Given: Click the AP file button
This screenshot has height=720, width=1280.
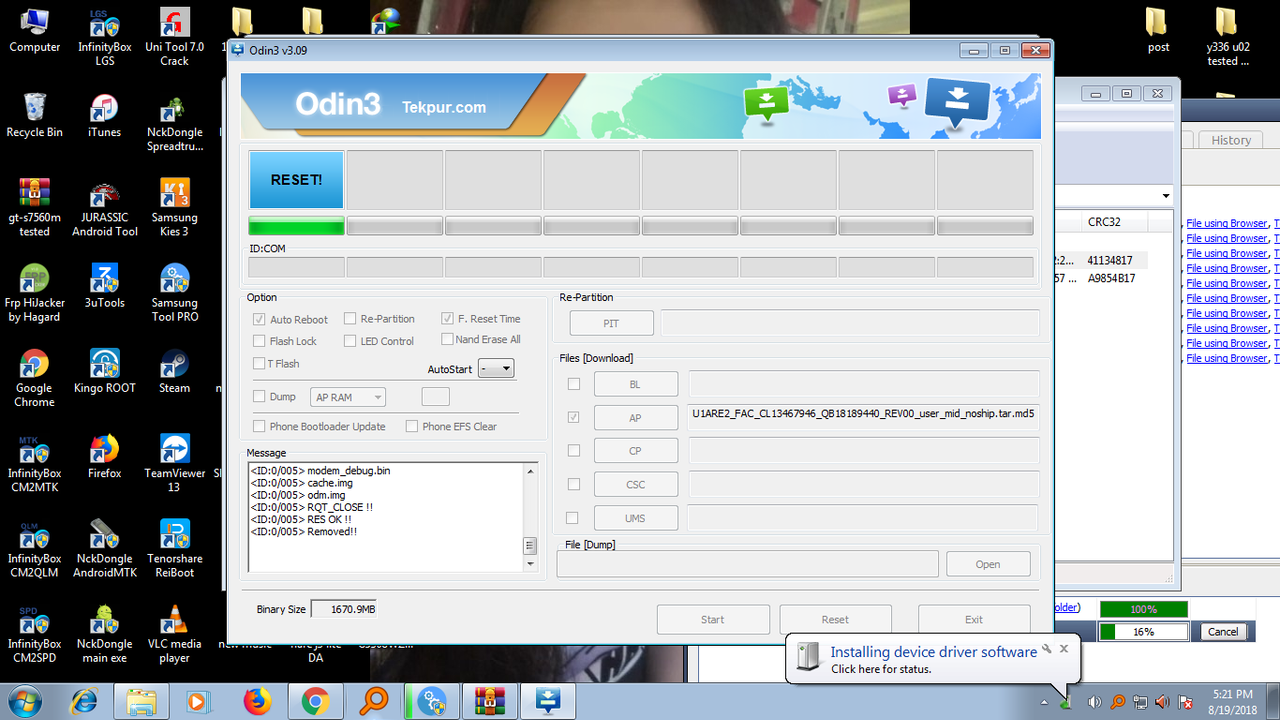Looking at the screenshot, I should point(636,418).
